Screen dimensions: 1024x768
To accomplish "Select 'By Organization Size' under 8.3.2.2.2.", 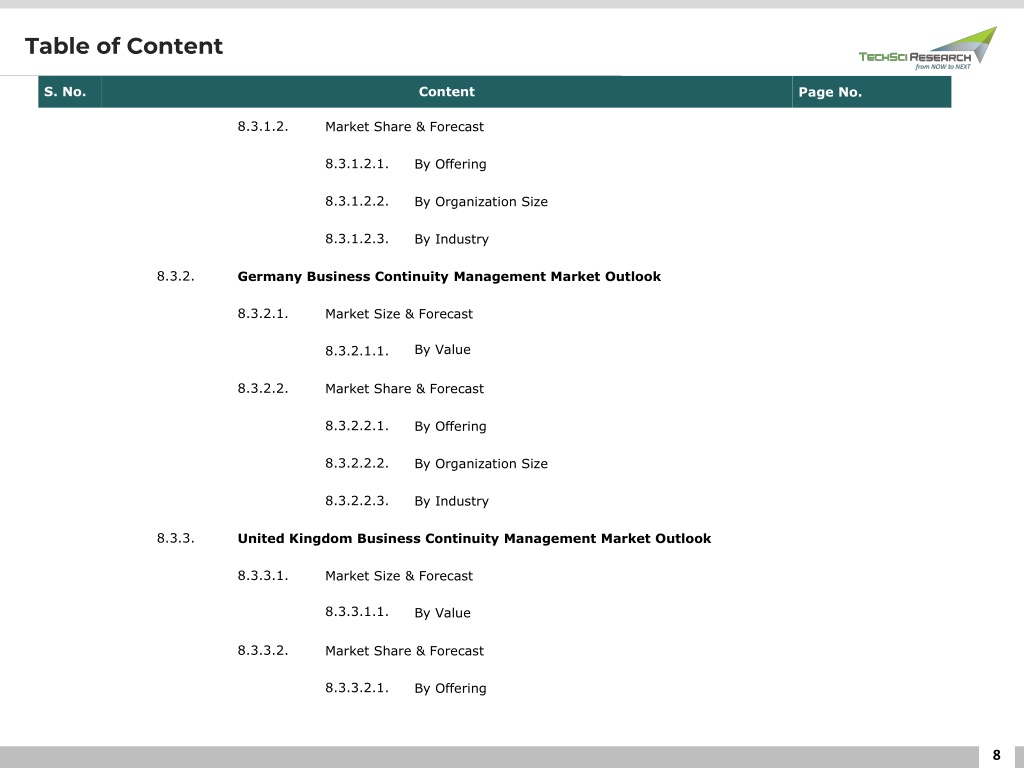I will point(481,464).
